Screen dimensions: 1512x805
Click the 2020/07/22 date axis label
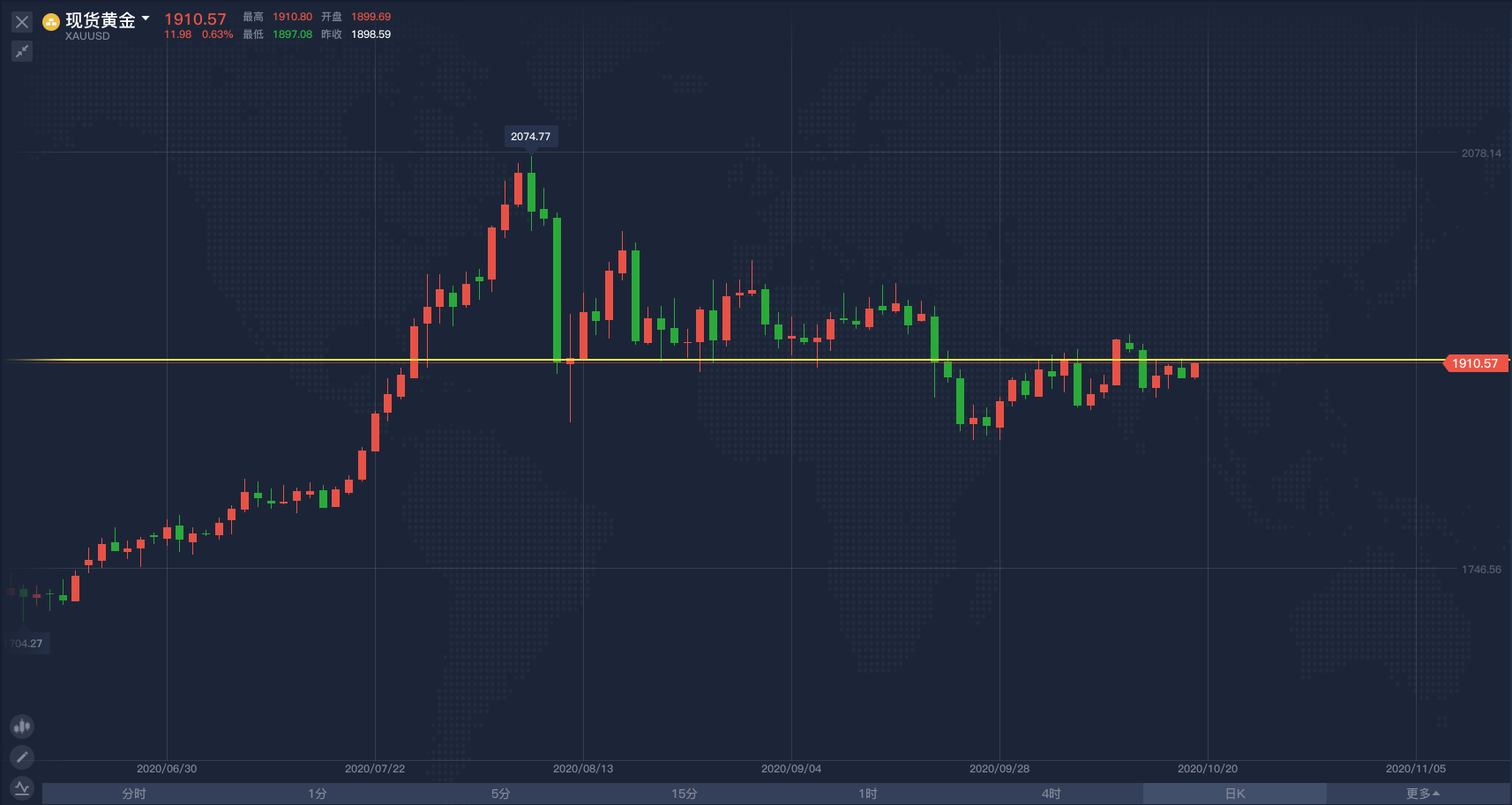point(375,769)
